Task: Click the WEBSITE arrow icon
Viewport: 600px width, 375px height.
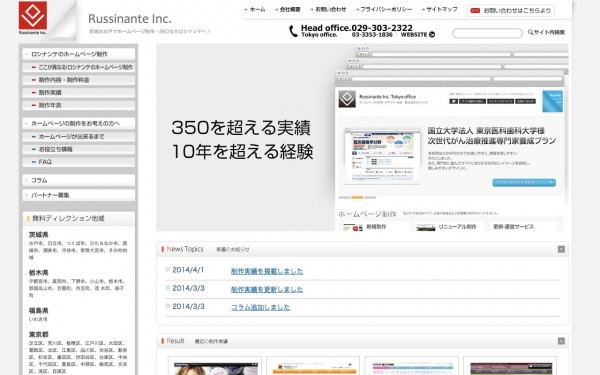Action: coord(432,34)
